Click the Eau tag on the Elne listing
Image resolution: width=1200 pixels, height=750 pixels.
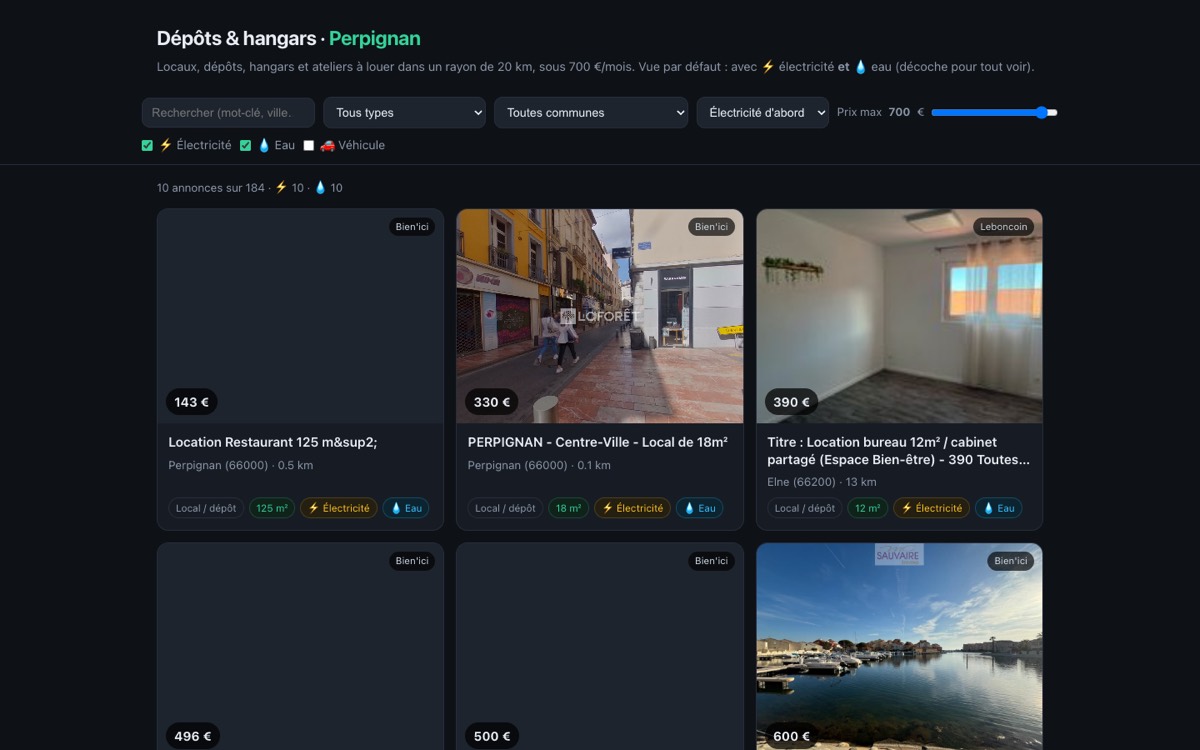999,508
